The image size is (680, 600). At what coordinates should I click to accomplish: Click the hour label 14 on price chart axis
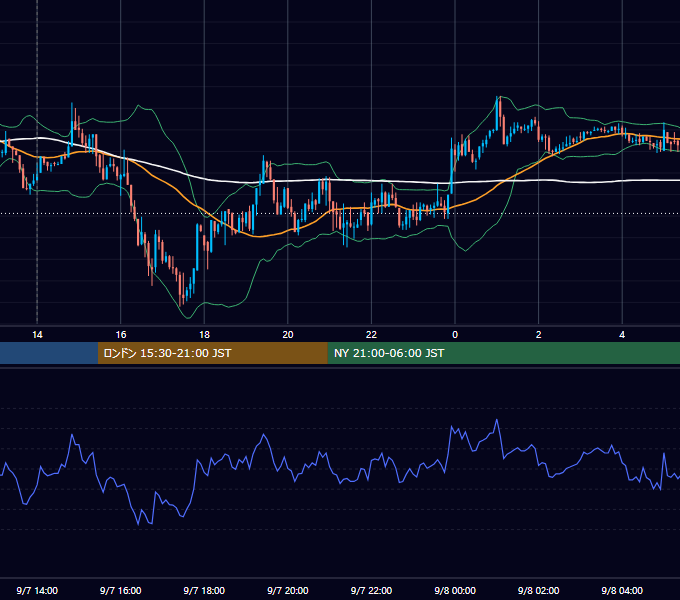tap(37, 335)
